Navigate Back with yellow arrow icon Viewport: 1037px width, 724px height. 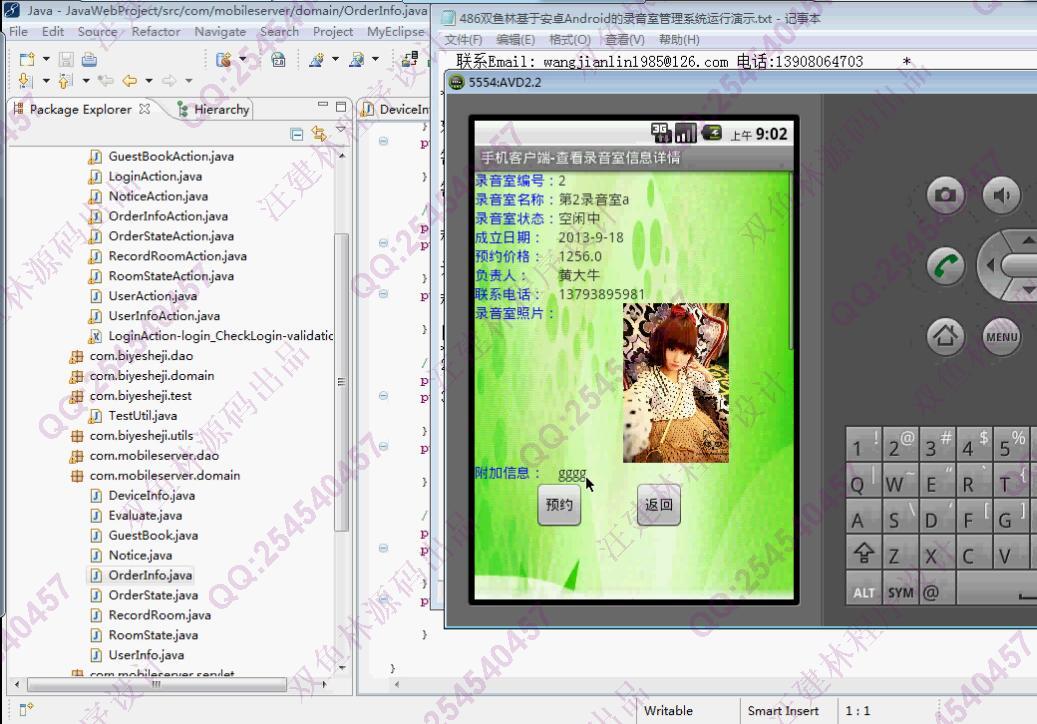(130, 81)
